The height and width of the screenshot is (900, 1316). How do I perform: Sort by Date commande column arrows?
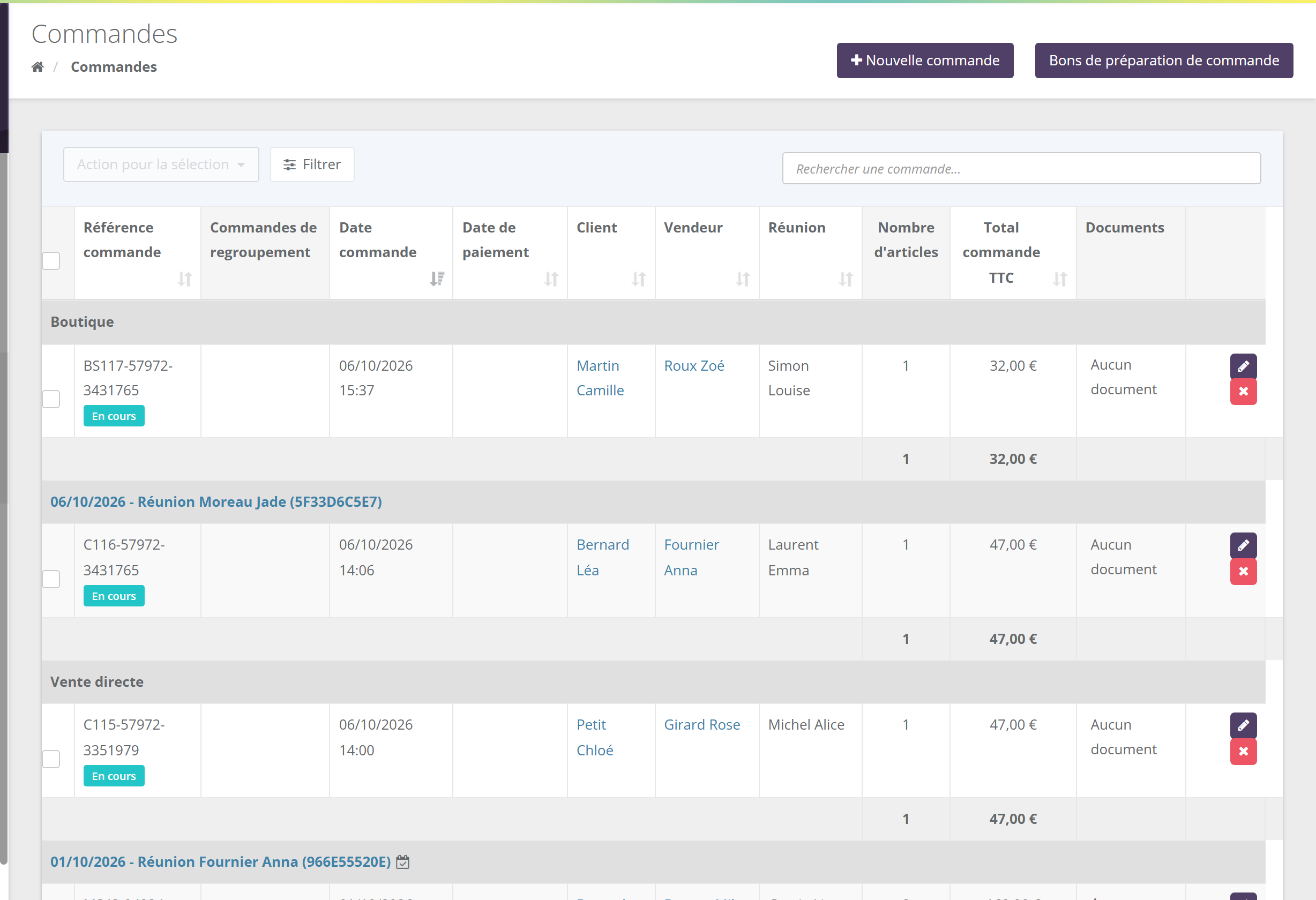pos(437,279)
